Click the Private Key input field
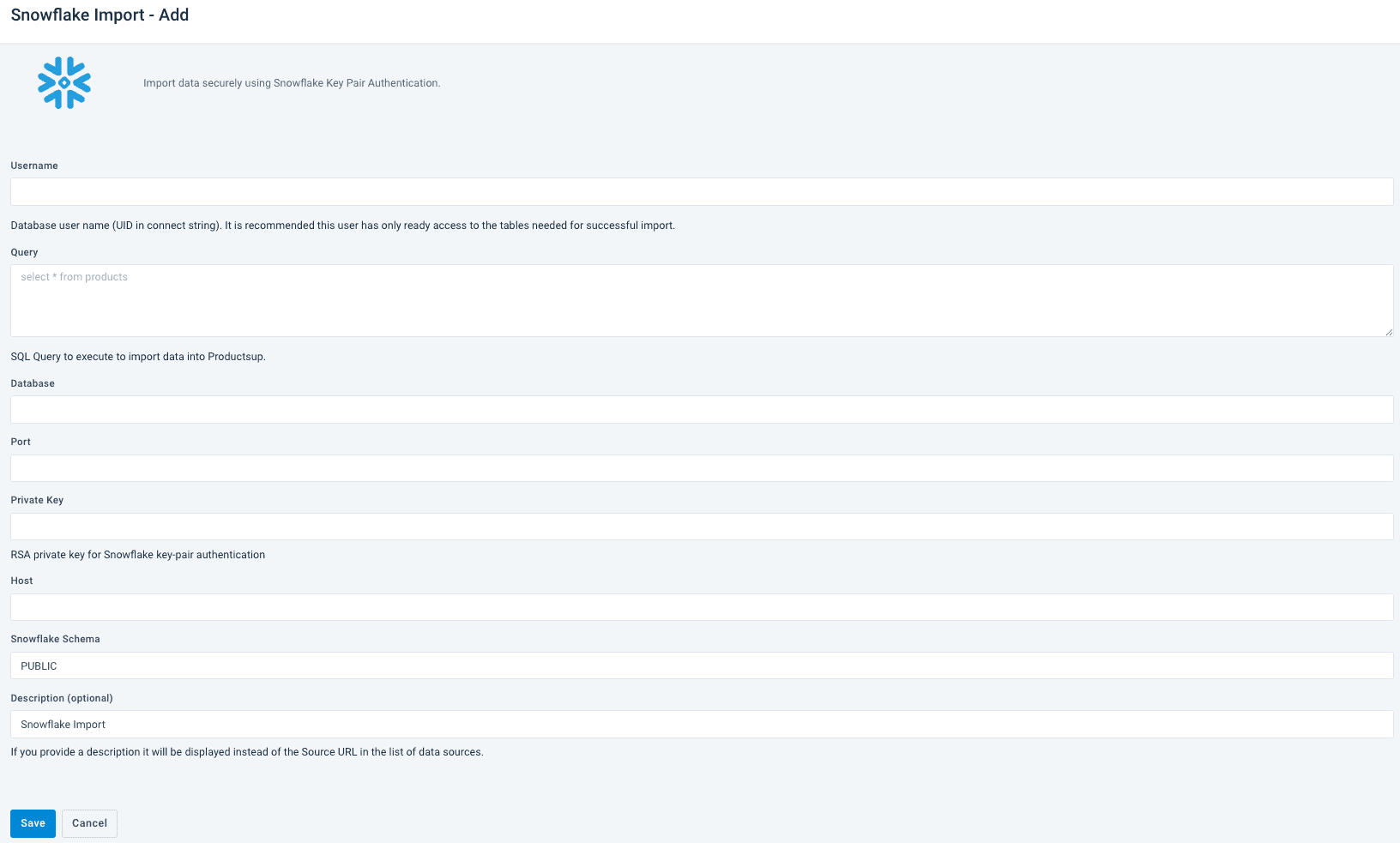The width and height of the screenshot is (1400, 843). [702, 527]
